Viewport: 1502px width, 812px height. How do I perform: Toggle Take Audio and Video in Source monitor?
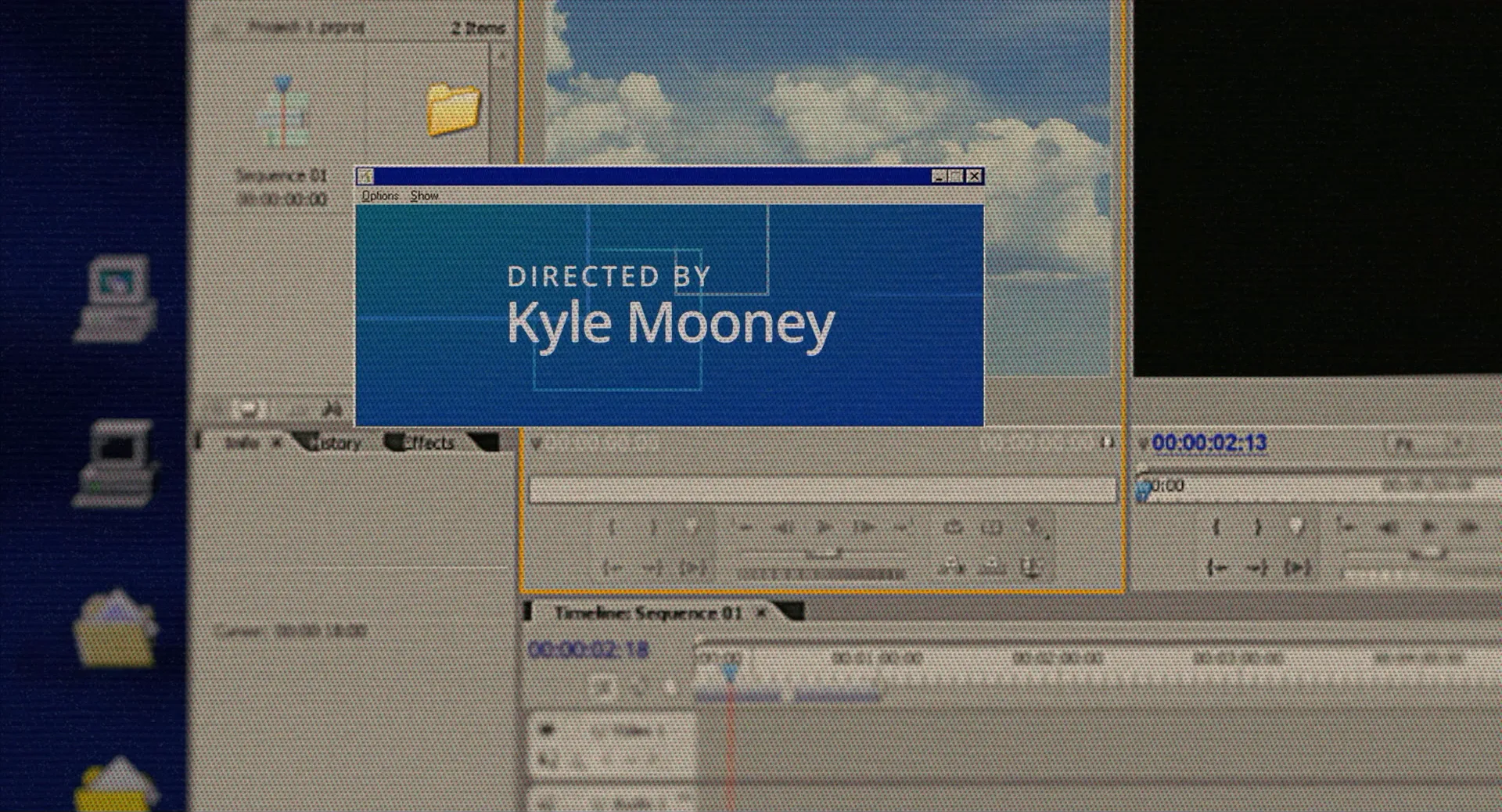pos(1031,567)
